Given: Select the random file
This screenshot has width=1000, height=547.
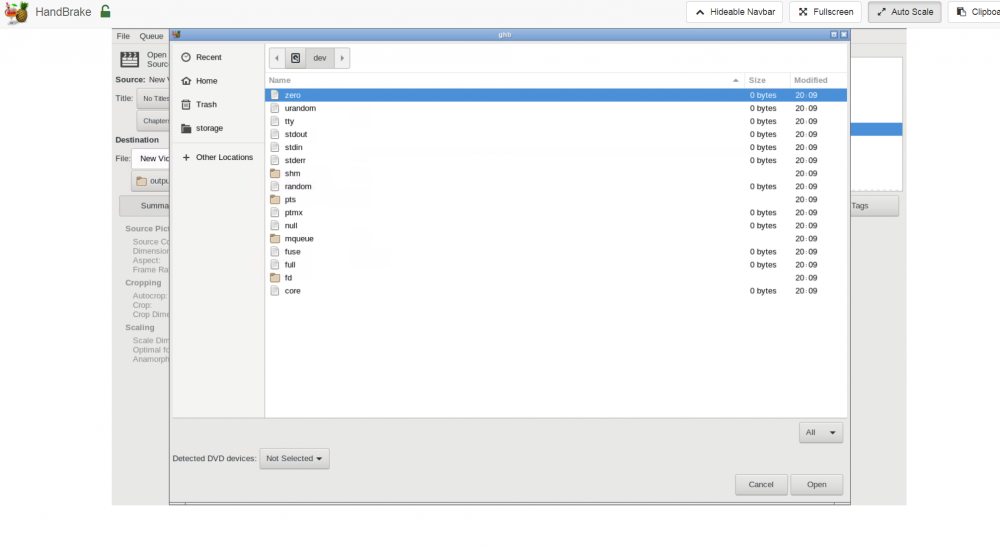Looking at the screenshot, I should [555, 187].
